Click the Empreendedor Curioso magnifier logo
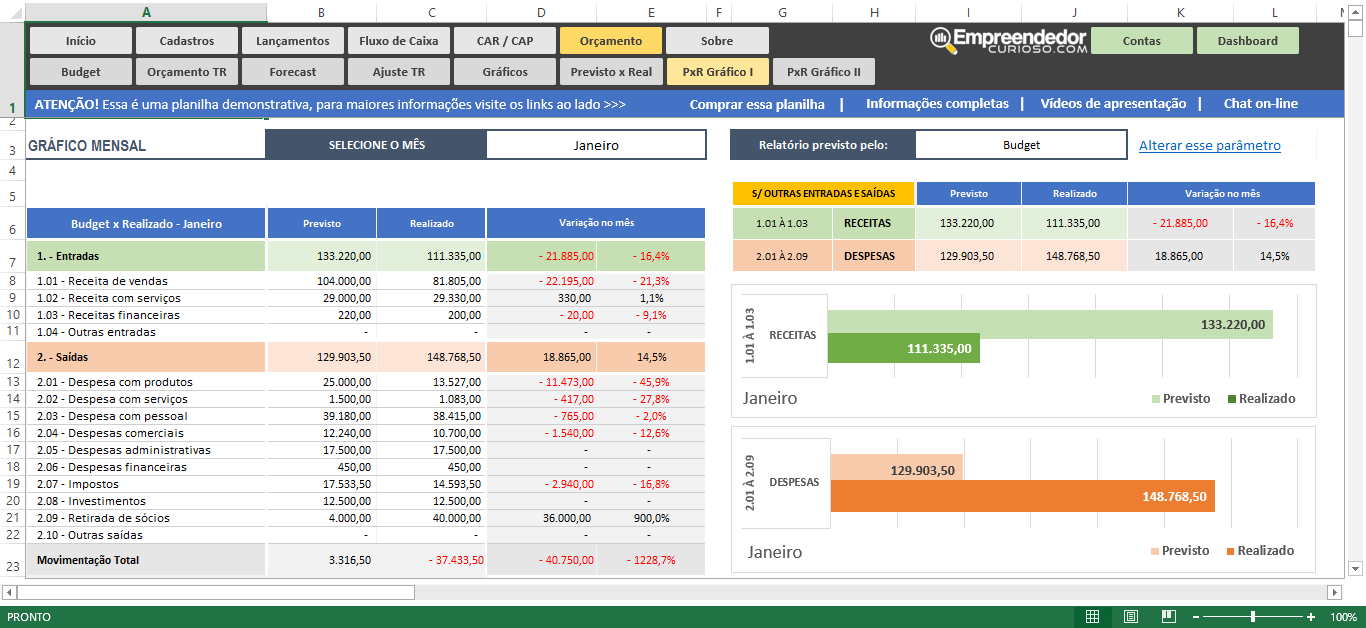 point(941,39)
